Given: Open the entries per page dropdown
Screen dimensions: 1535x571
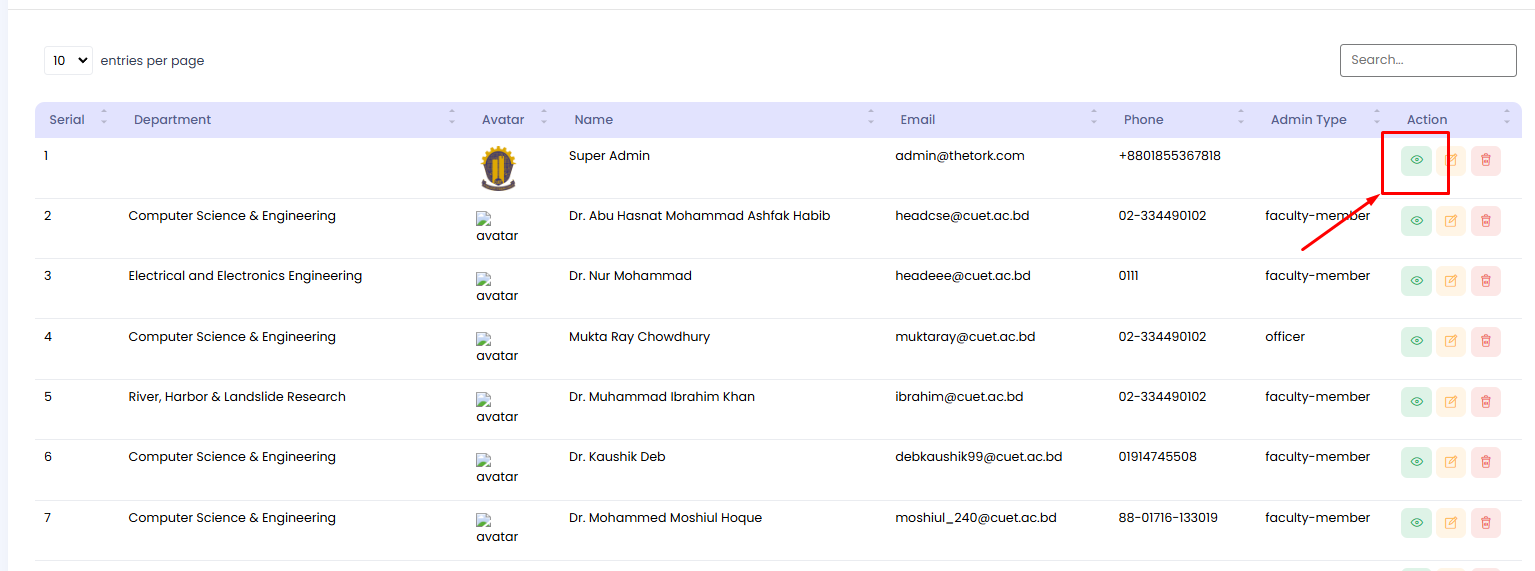Looking at the screenshot, I should click(68, 61).
